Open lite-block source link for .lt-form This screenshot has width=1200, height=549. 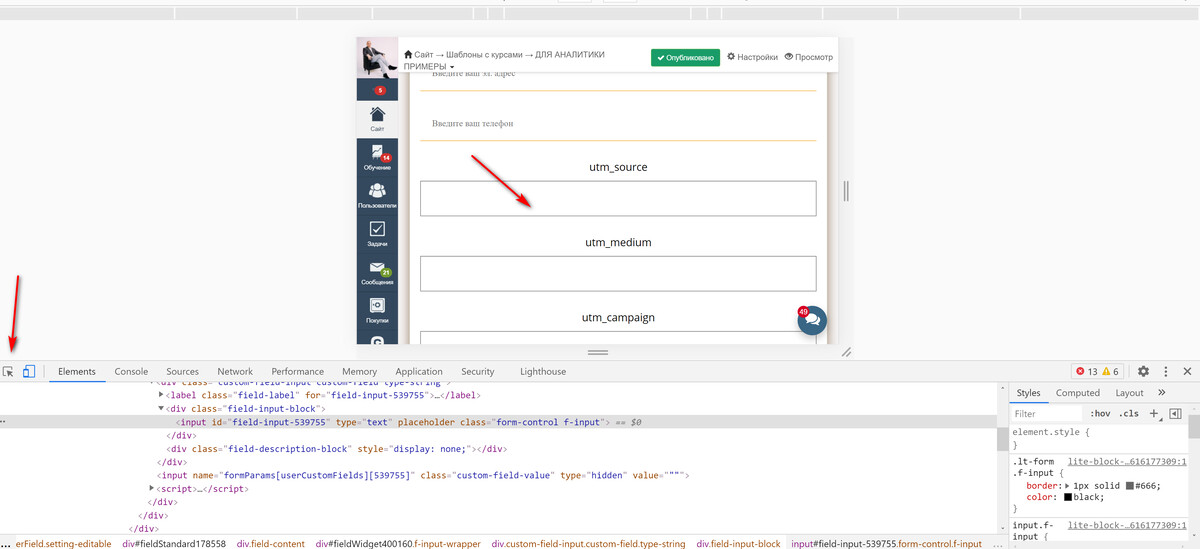pos(1126,461)
